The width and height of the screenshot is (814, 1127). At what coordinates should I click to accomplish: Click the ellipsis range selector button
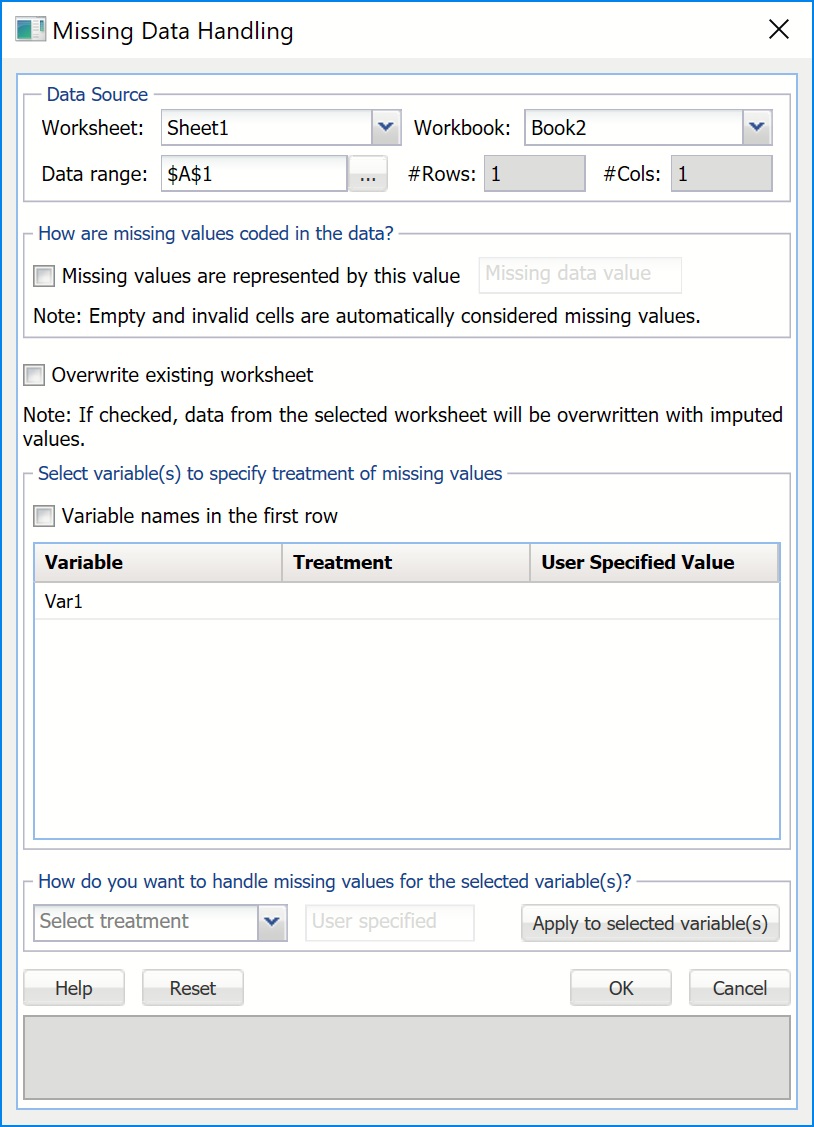(x=367, y=174)
